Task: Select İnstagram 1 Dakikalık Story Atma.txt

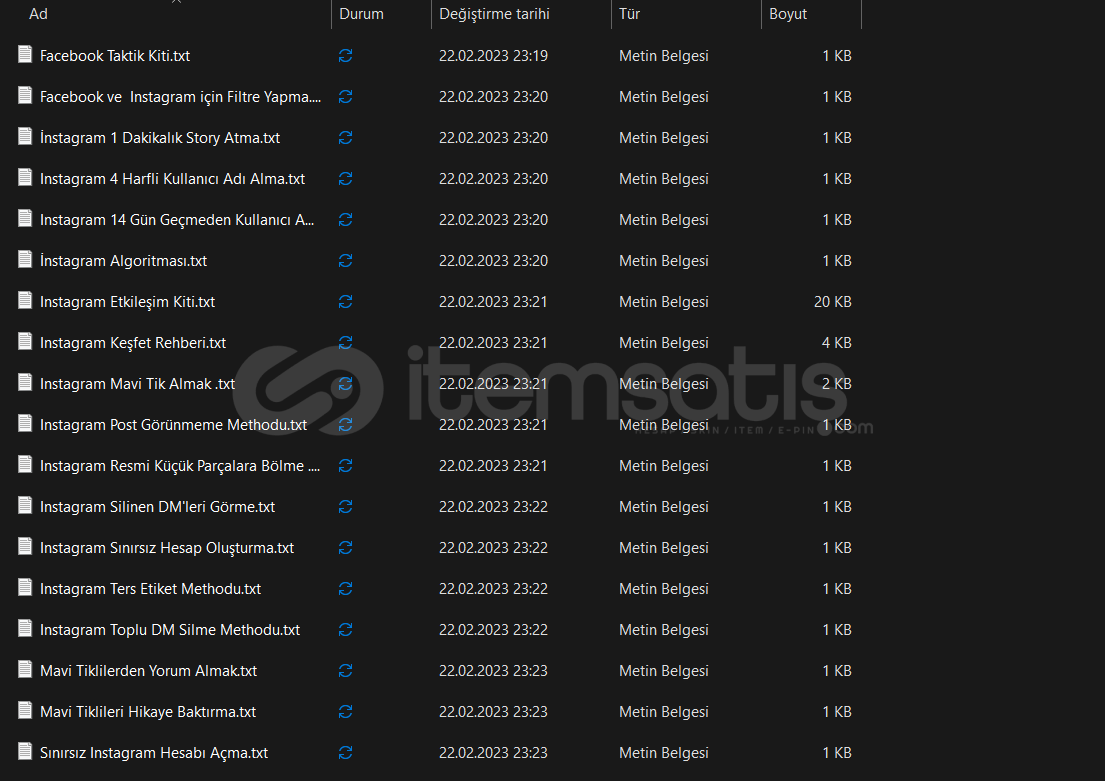Action: (160, 137)
